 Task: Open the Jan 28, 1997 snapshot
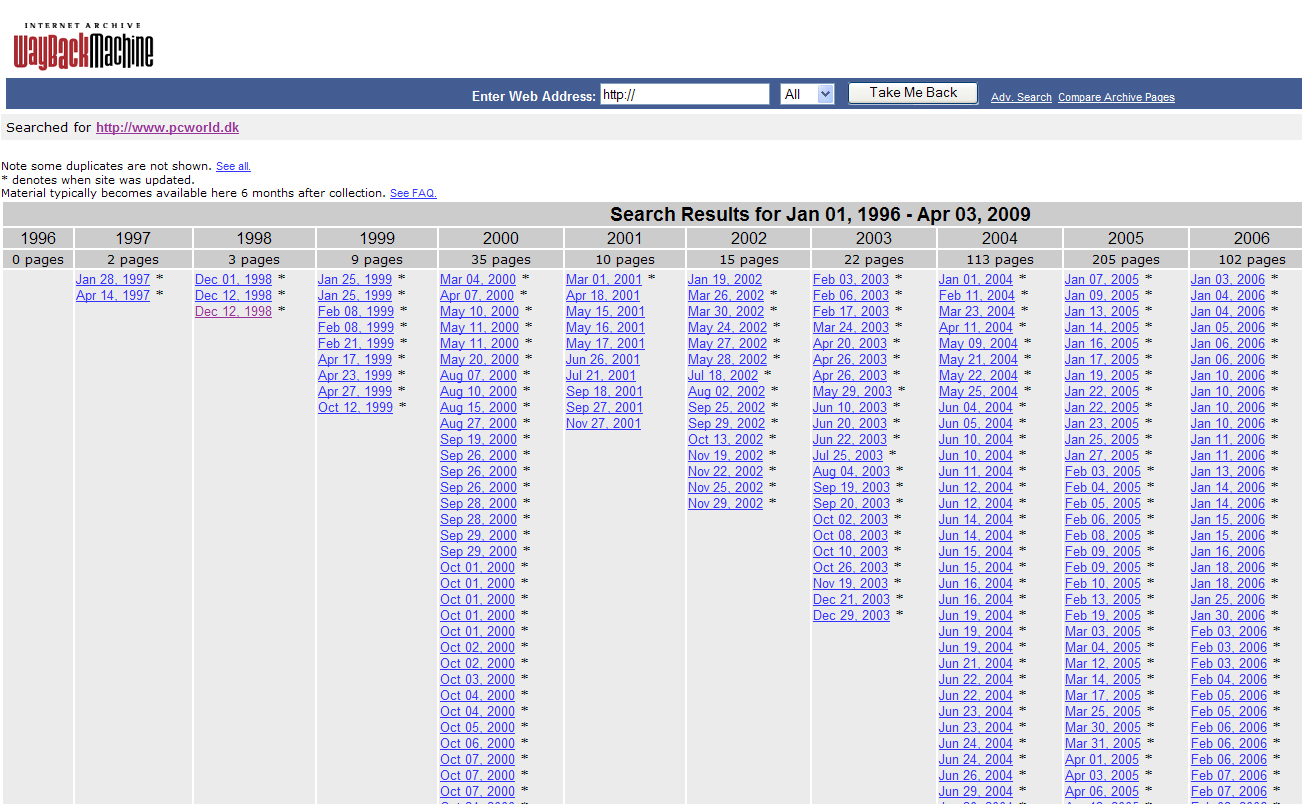(113, 279)
